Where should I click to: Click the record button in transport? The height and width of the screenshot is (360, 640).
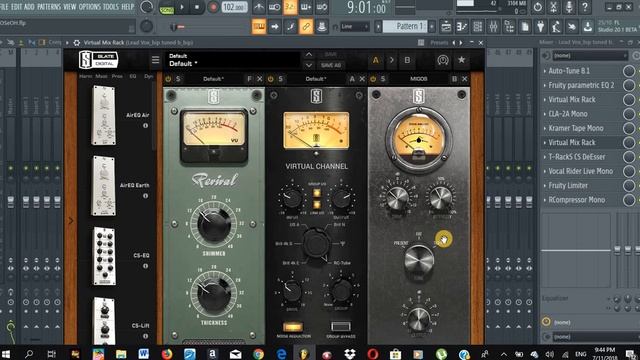[x=213, y=7]
